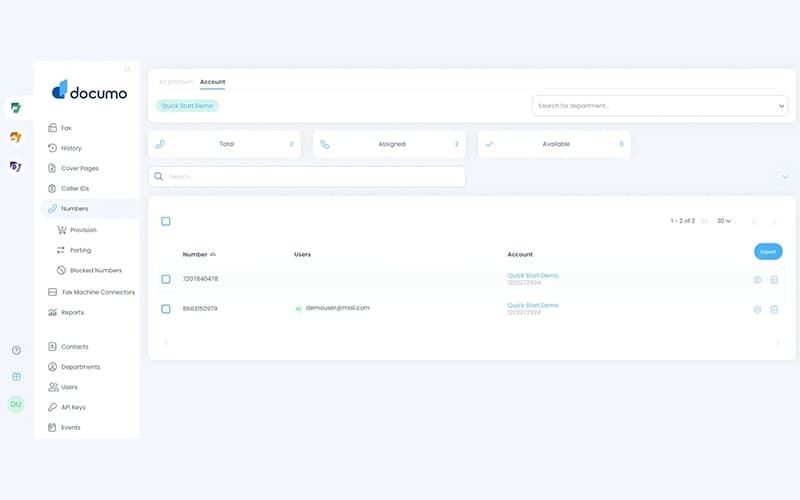Click the Provision cart icon
Viewport: 800px width, 500px height.
coord(62,230)
